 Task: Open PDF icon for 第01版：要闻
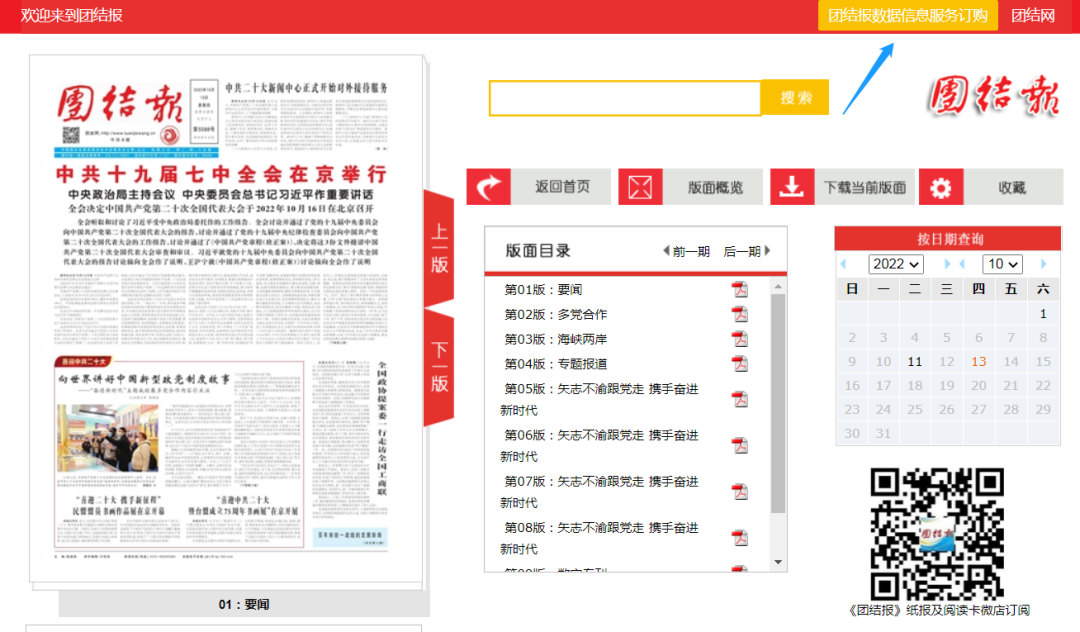tap(740, 290)
